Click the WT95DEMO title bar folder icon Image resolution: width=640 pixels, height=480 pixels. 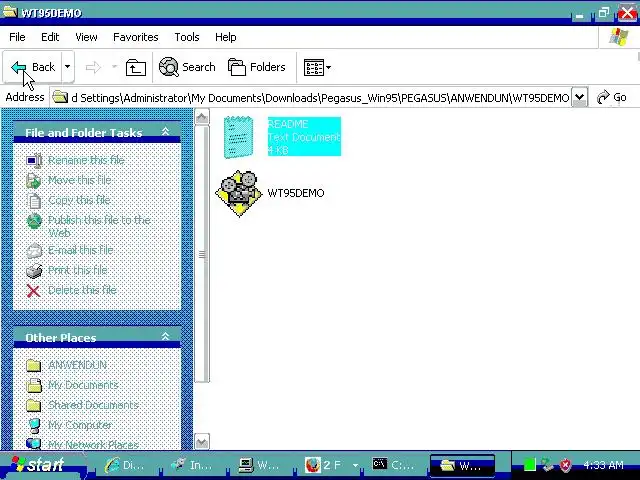[x=10, y=12]
